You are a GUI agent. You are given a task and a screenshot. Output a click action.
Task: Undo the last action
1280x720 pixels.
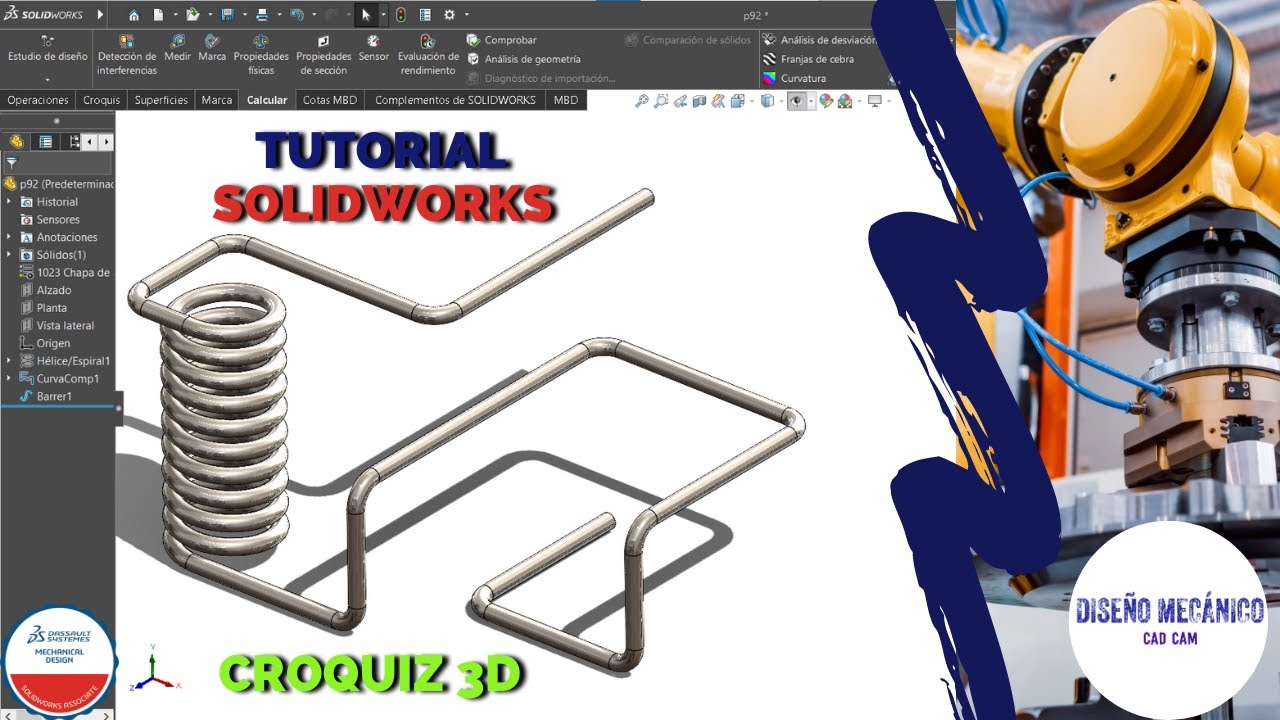click(x=296, y=15)
